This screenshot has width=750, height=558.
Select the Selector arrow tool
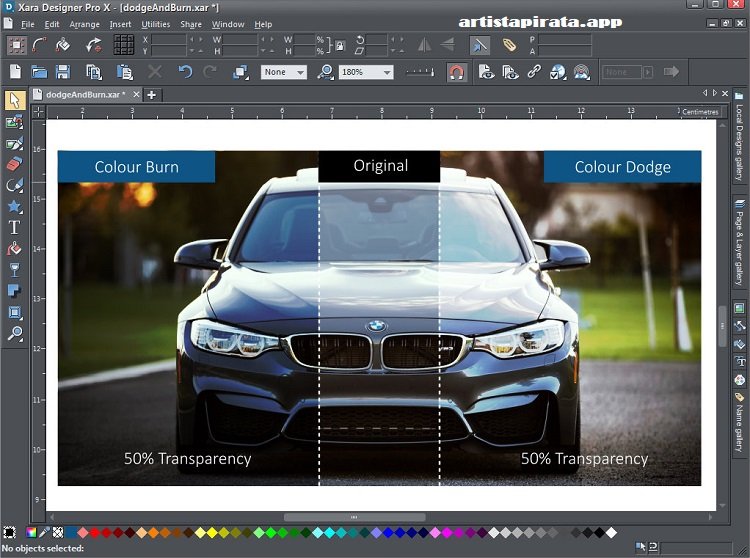15,100
